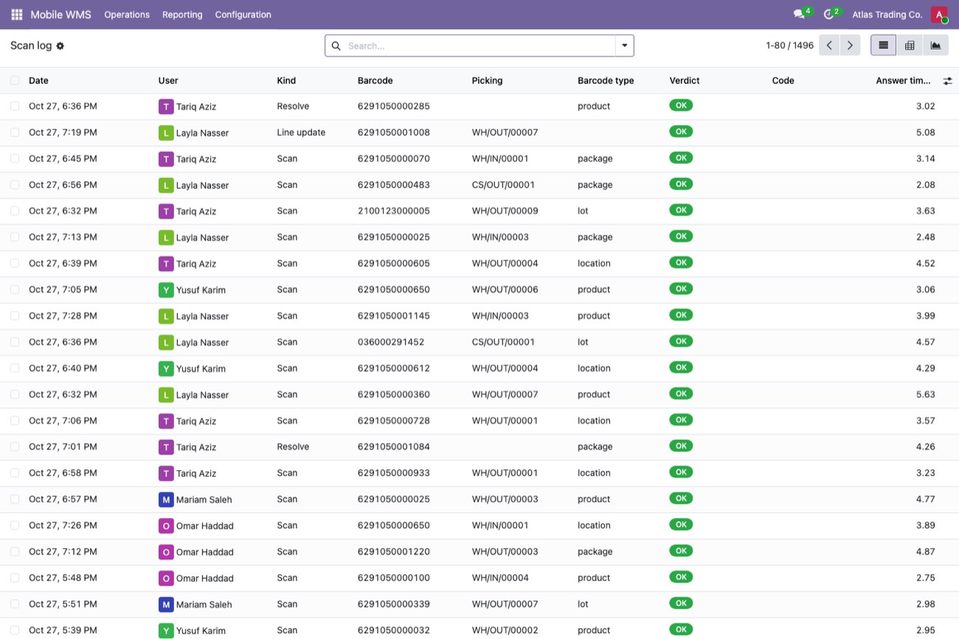
Task: Open picking CS/OUT/00001 on 6:56 PM row
Action: click(x=503, y=185)
